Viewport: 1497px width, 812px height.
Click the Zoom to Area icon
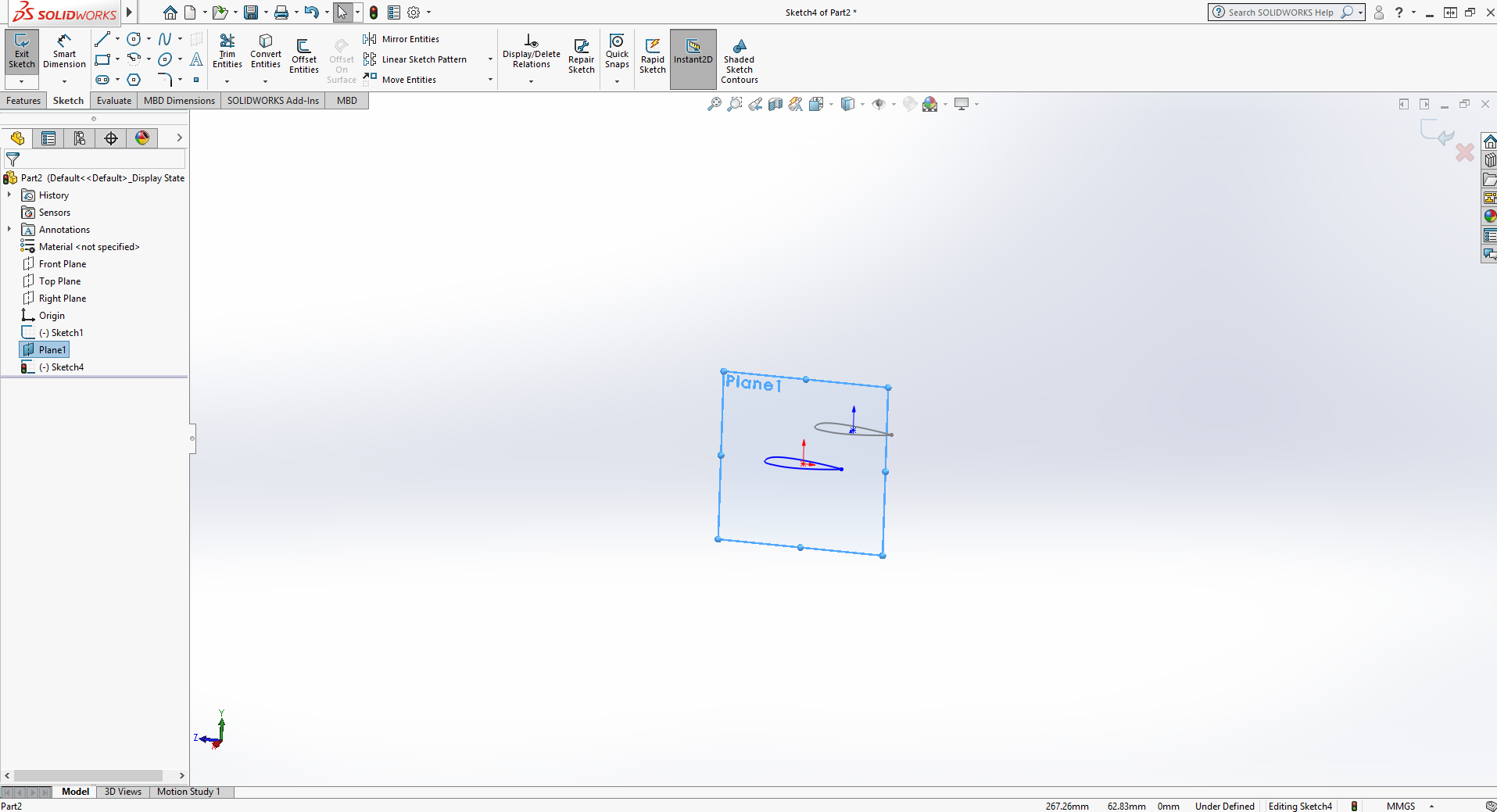(735, 104)
